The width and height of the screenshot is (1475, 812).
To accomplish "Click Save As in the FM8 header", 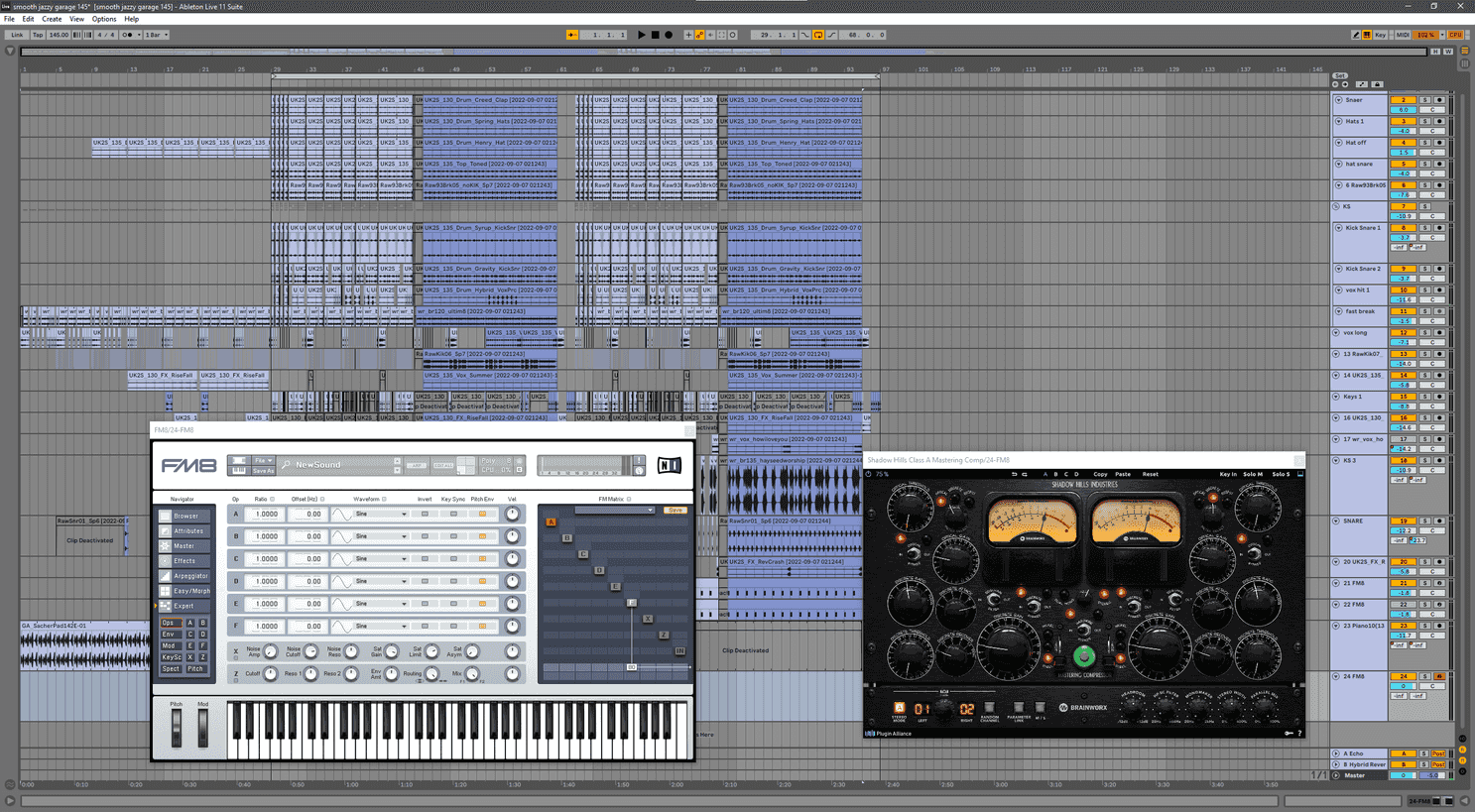I will pyautogui.click(x=263, y=471).
